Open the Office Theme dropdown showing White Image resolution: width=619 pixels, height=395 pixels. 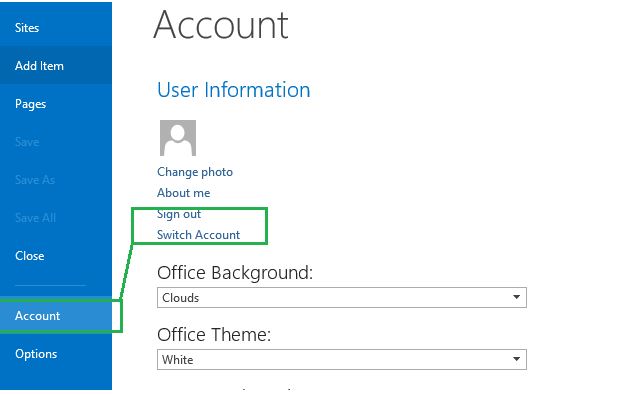tap(342, 359)
